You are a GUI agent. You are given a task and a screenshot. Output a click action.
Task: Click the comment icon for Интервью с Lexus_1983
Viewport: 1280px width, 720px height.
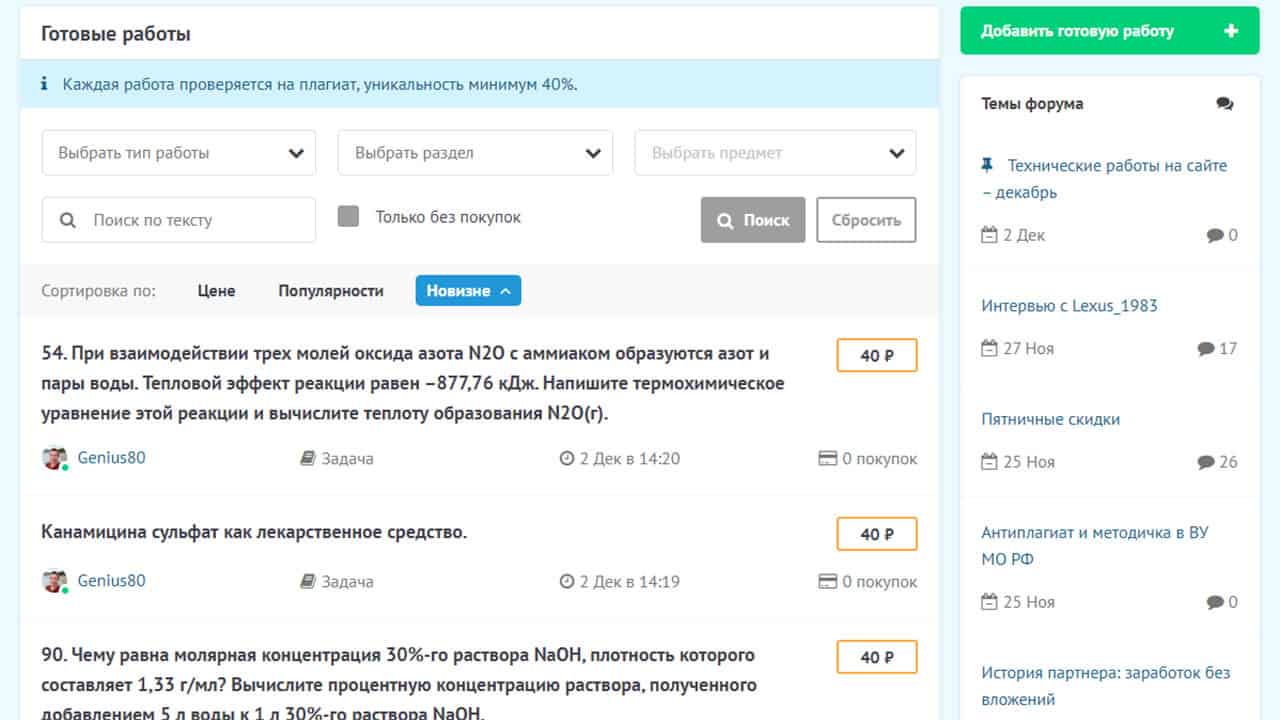pos(1206,349)
